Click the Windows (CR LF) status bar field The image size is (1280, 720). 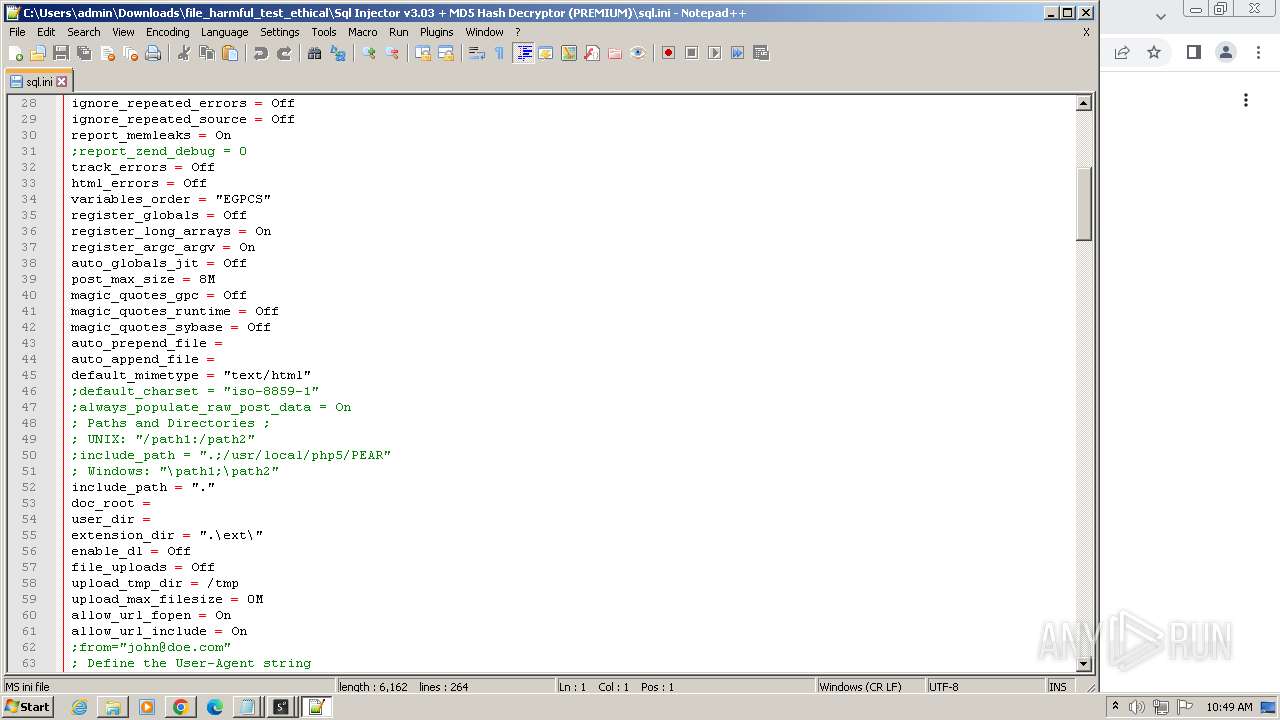870,687
